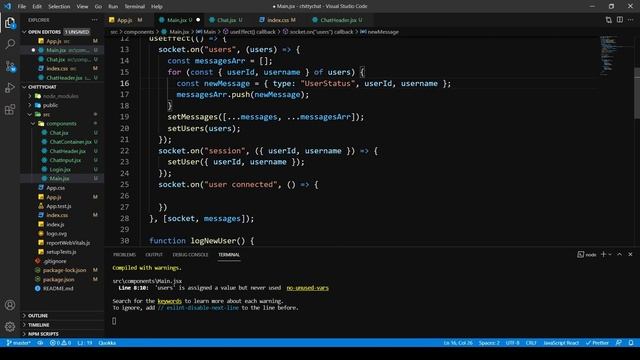Viewport: 640px width, 360px height.
Task: Collapse the components folder
Action: point(62,123)
